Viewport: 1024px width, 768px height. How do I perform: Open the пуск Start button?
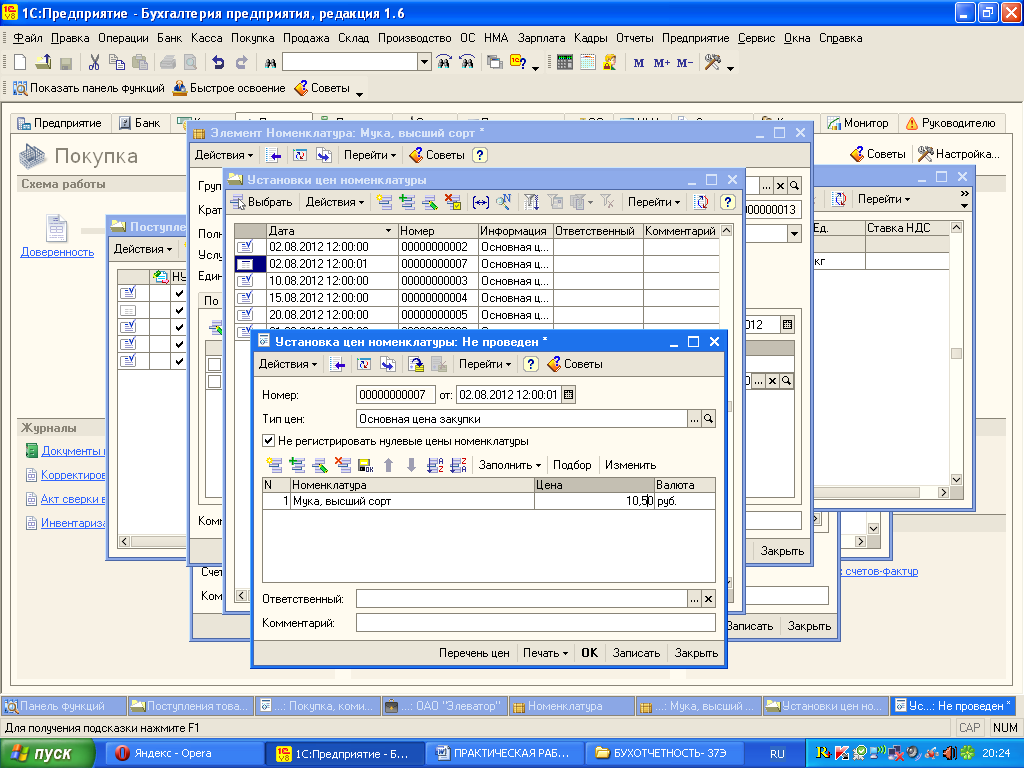(47, 754)
